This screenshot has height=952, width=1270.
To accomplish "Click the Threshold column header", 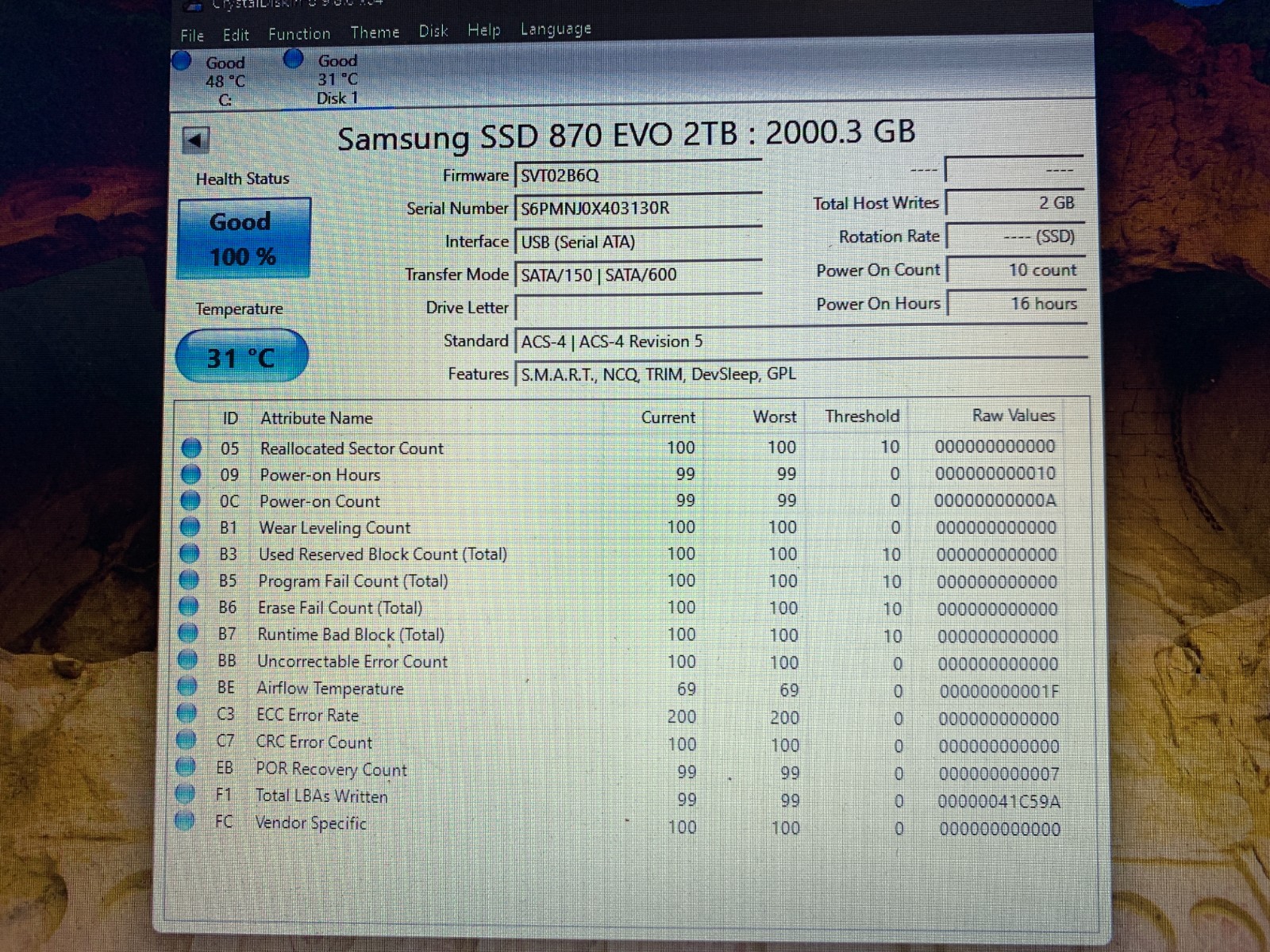I will [x=862, y=416].
